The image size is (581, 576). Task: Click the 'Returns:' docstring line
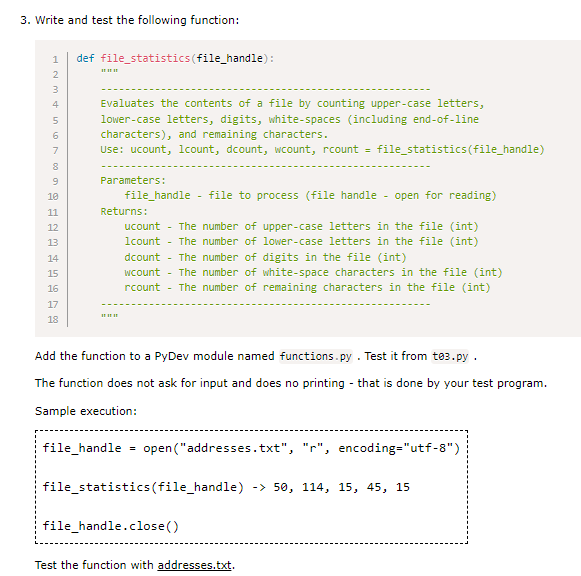coord(124,212)
